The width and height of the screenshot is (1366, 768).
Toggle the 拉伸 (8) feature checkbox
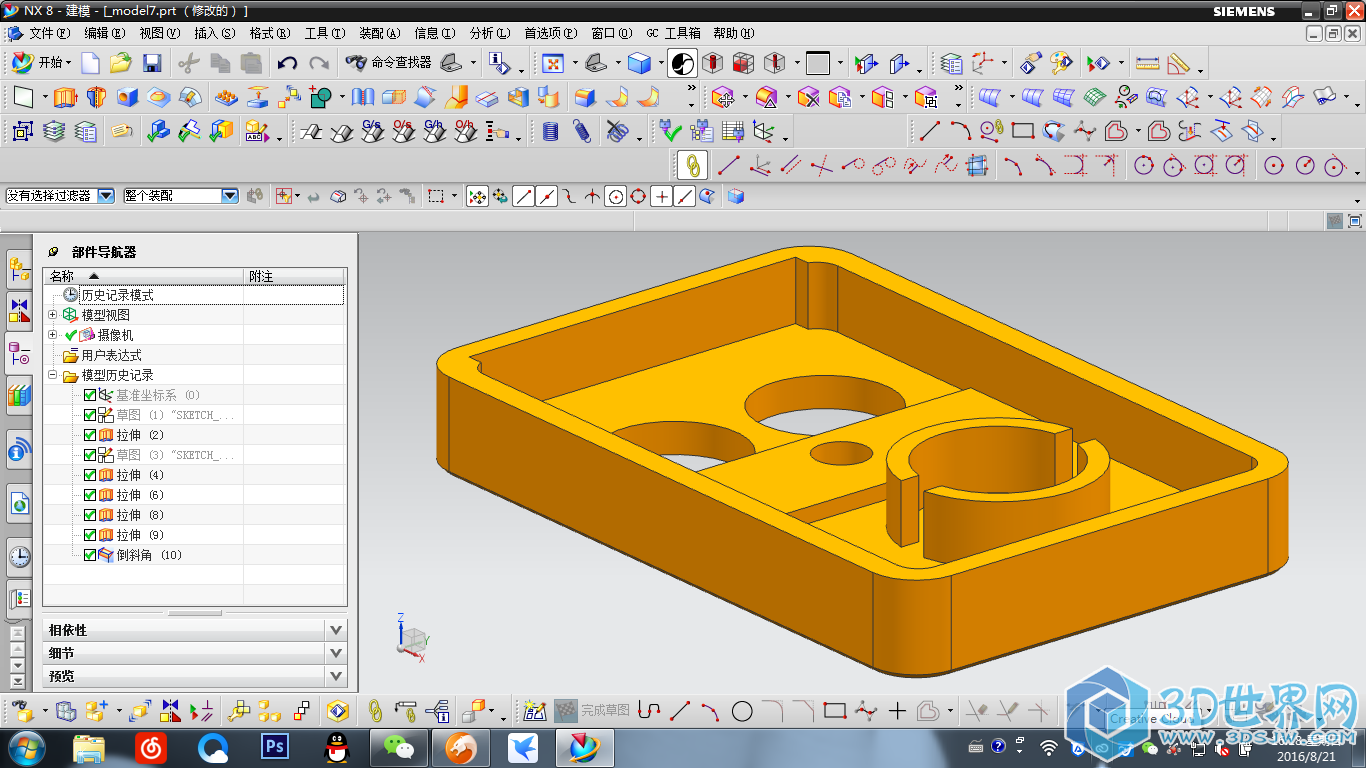[x=90, y=515]
